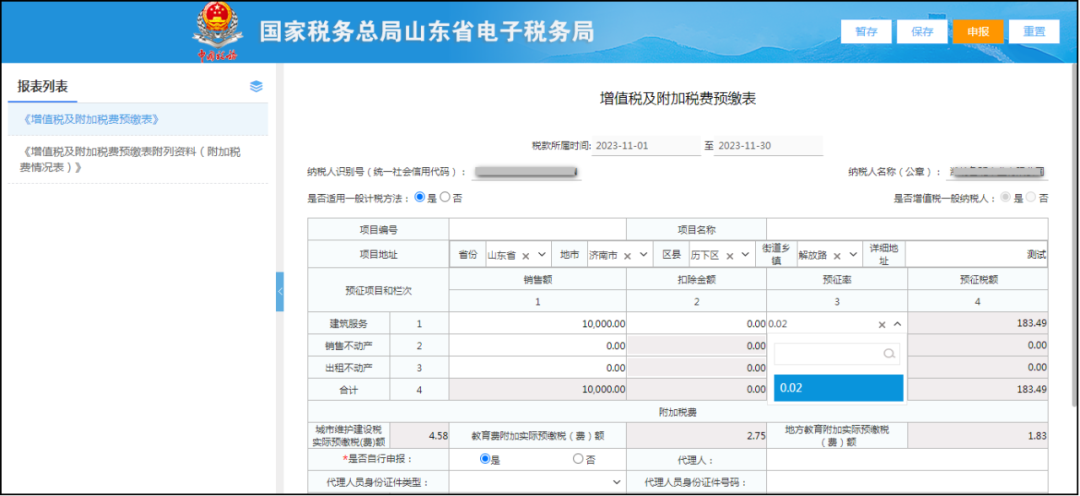Clear the 预征率 value 0.02
The image size is (1080, 496).
(882, 324)
